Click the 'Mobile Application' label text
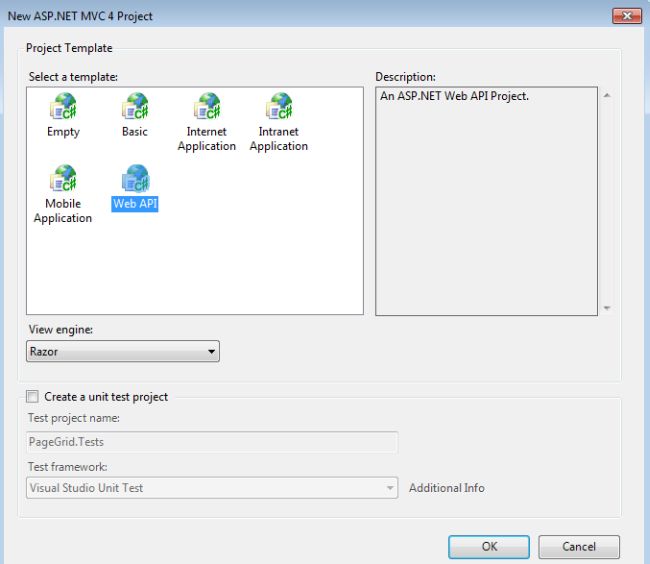Image resolution: width=650 pixels, height=564 pixels. 63,211
